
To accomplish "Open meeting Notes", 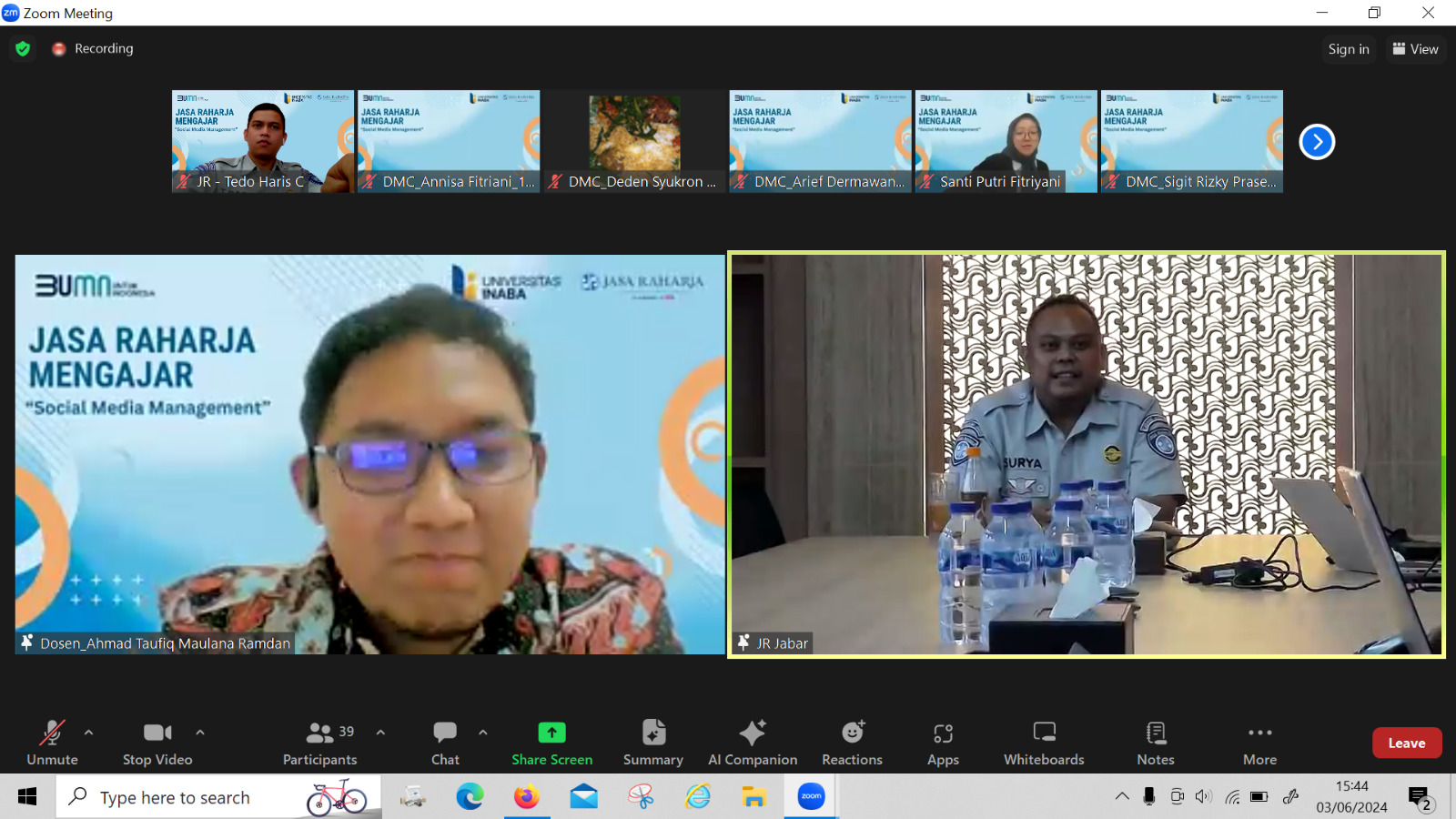I will tap(1156, 743).
